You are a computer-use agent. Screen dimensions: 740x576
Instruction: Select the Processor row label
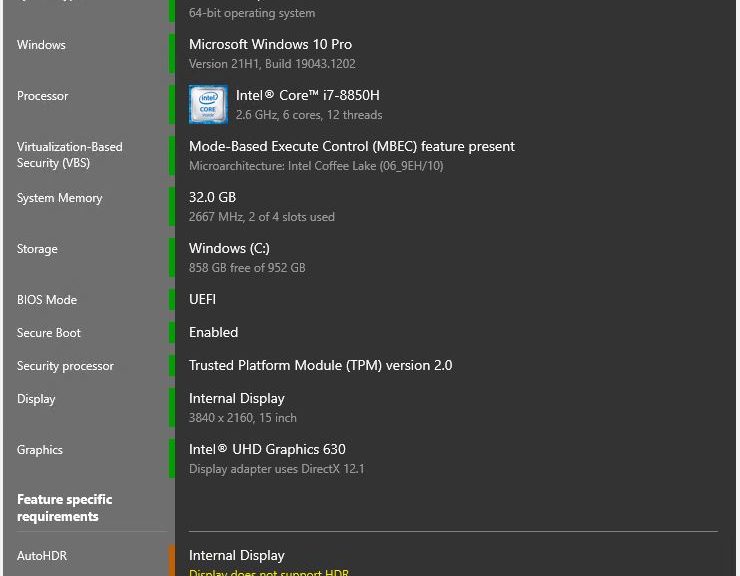42,96
